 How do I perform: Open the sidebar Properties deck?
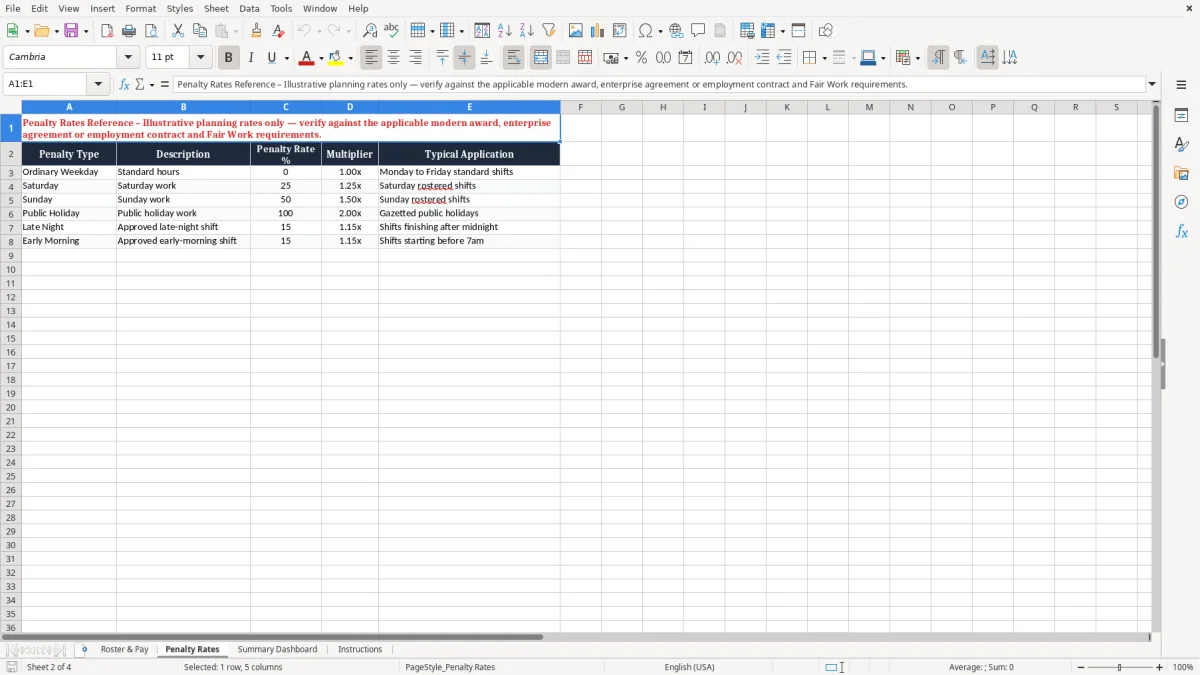coord(1181,116)
